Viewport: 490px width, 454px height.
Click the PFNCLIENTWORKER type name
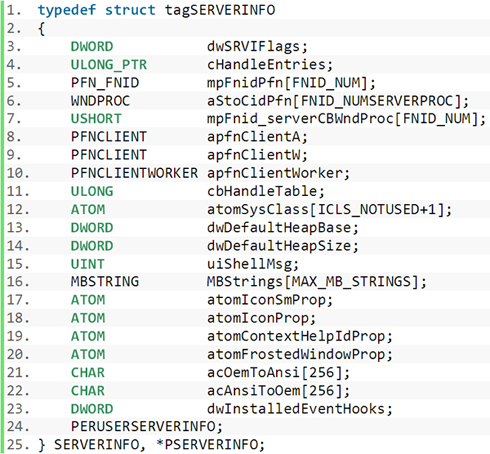134,173
